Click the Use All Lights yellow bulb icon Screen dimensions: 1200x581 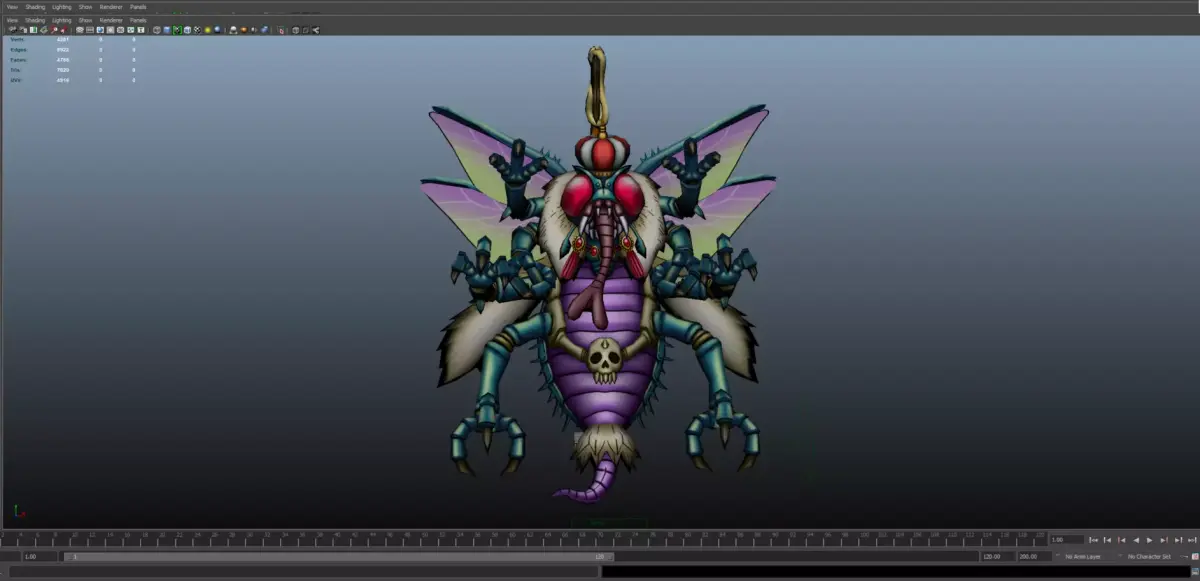point(207,30)
